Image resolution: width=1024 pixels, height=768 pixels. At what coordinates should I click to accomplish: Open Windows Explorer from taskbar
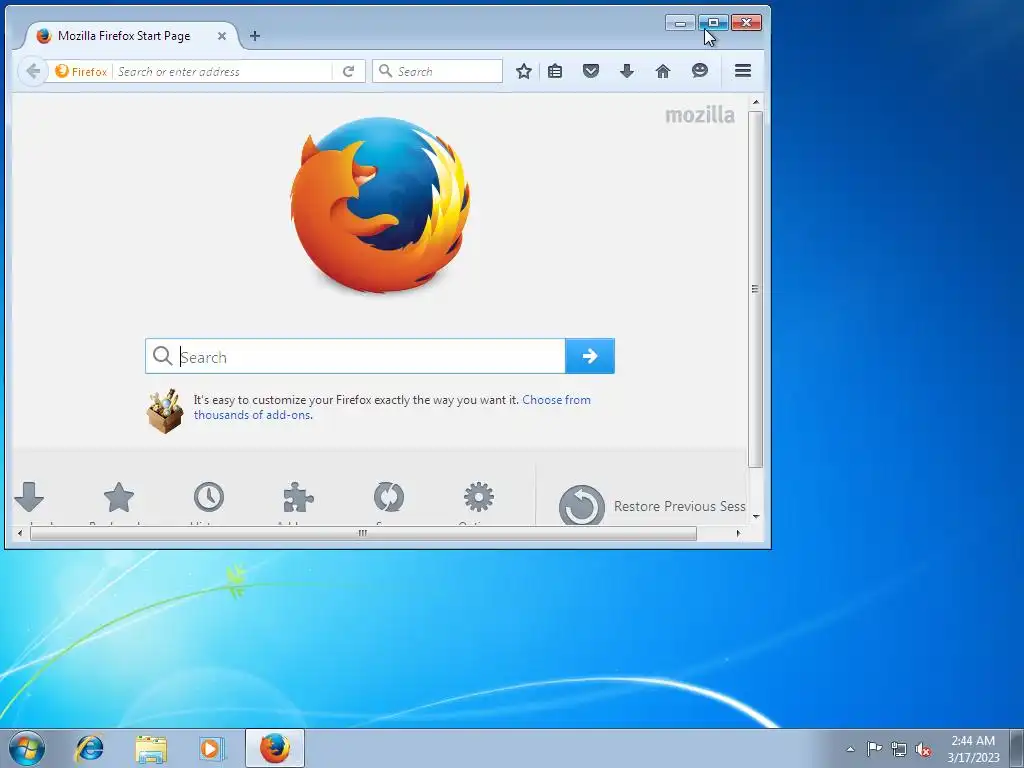(x=151, y=749)
